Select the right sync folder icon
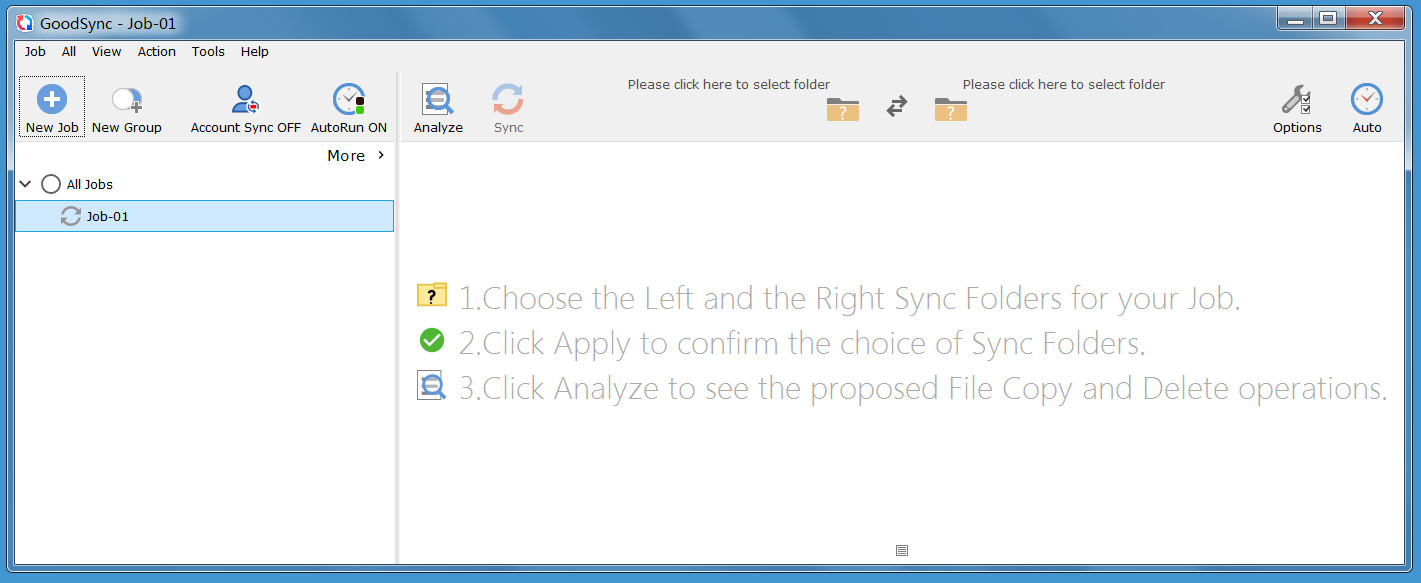 point(950,109)
